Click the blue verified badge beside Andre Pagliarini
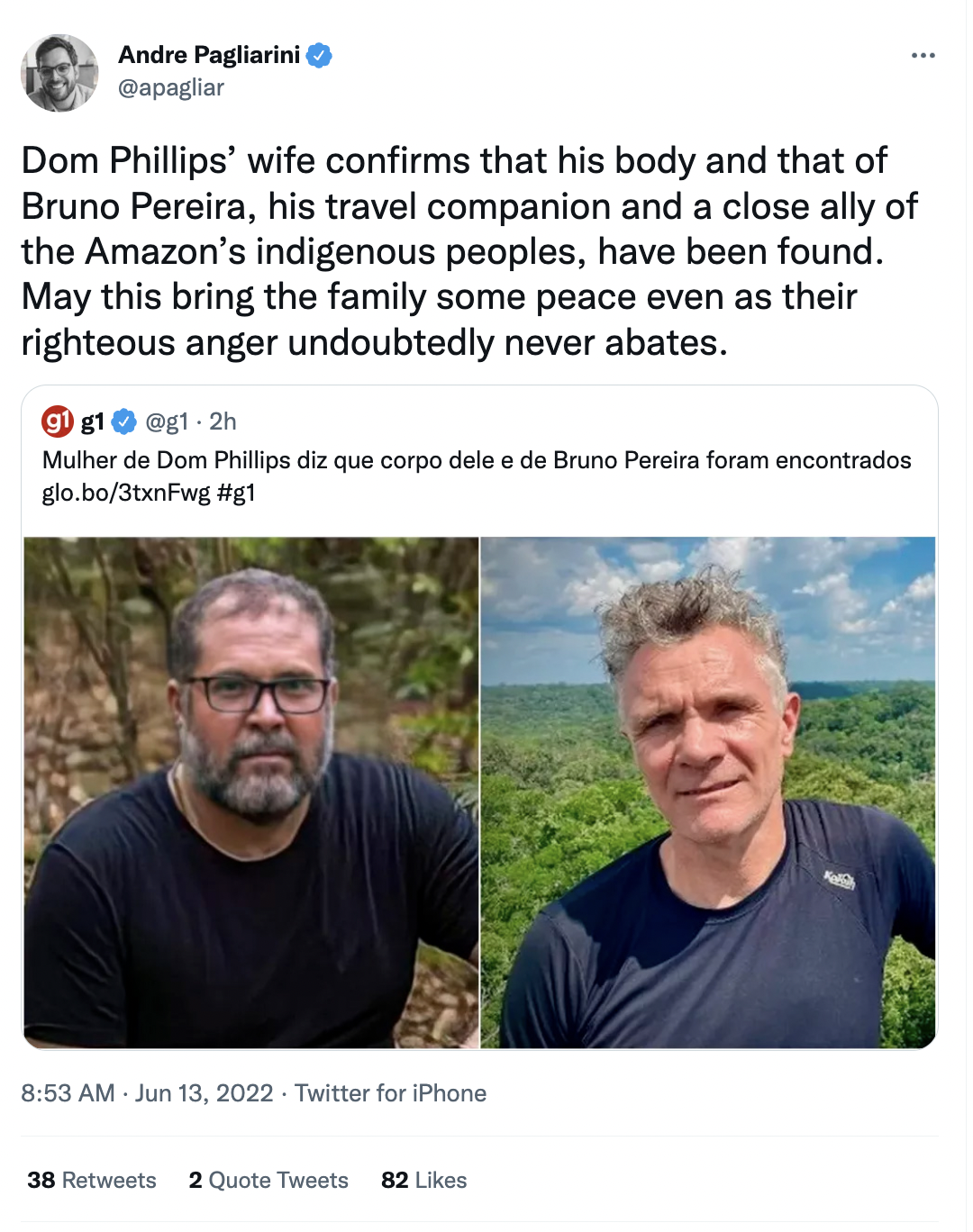Screen dimensions: 973x1232 (319, 56)
